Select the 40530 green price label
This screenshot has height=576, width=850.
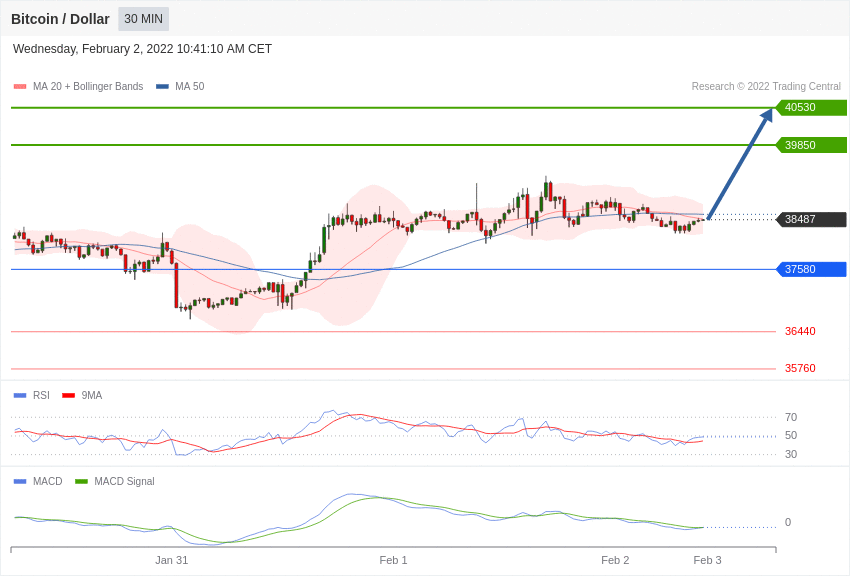click(x=811, y=107)
